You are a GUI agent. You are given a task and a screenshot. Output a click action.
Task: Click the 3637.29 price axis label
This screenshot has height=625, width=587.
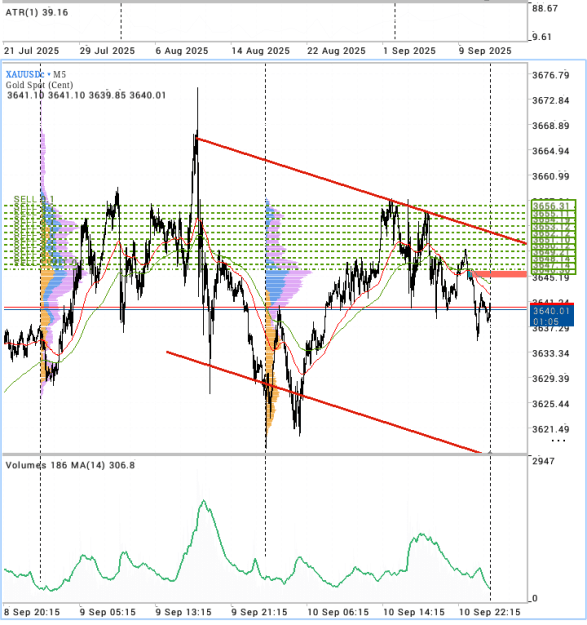551,329
